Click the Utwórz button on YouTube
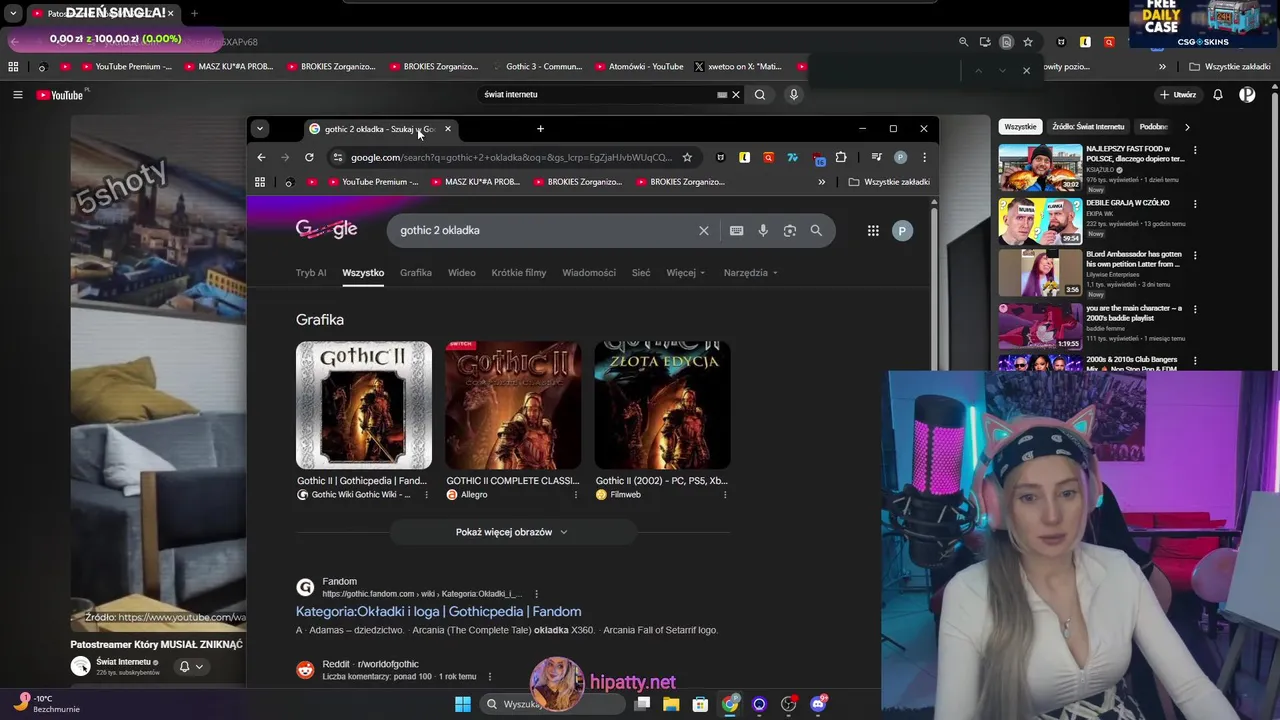The height and width of the screenshot is (720, 1280). point(1178,94)
